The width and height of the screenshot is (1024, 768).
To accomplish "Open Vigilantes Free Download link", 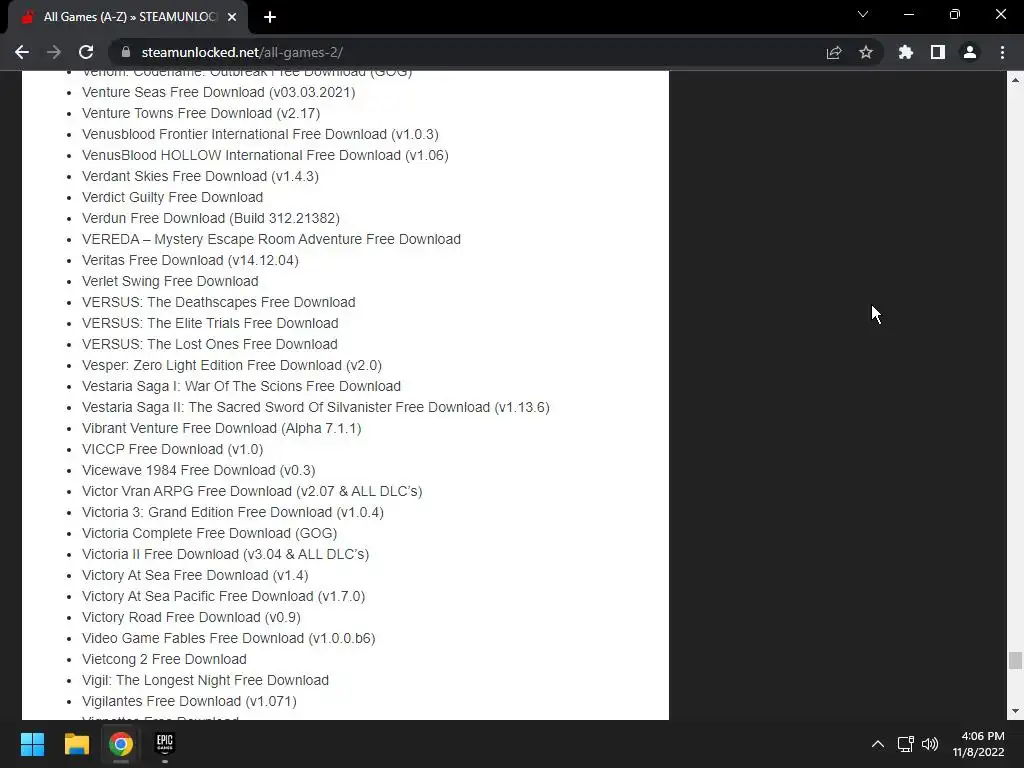I will pos(189,701).
